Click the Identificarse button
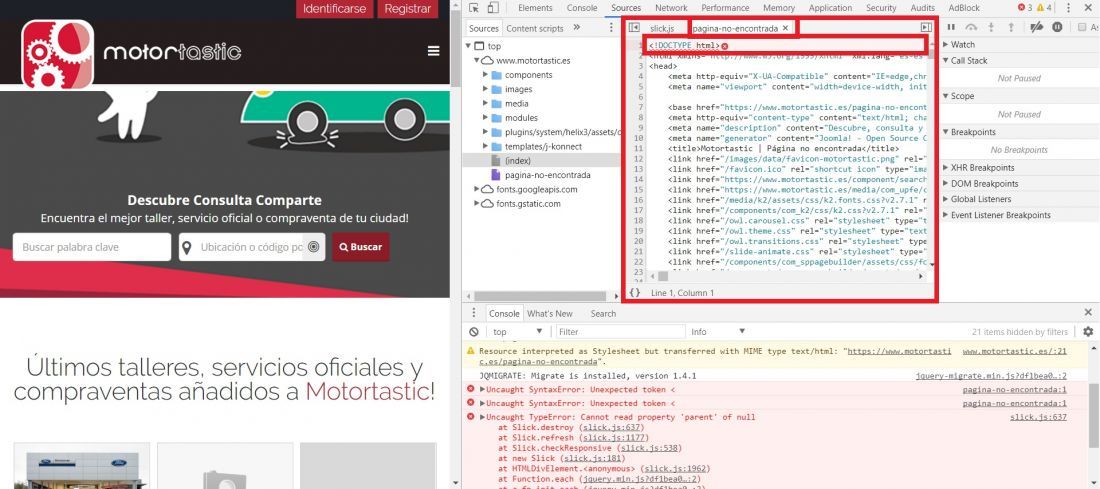 [x=335, y=8]
